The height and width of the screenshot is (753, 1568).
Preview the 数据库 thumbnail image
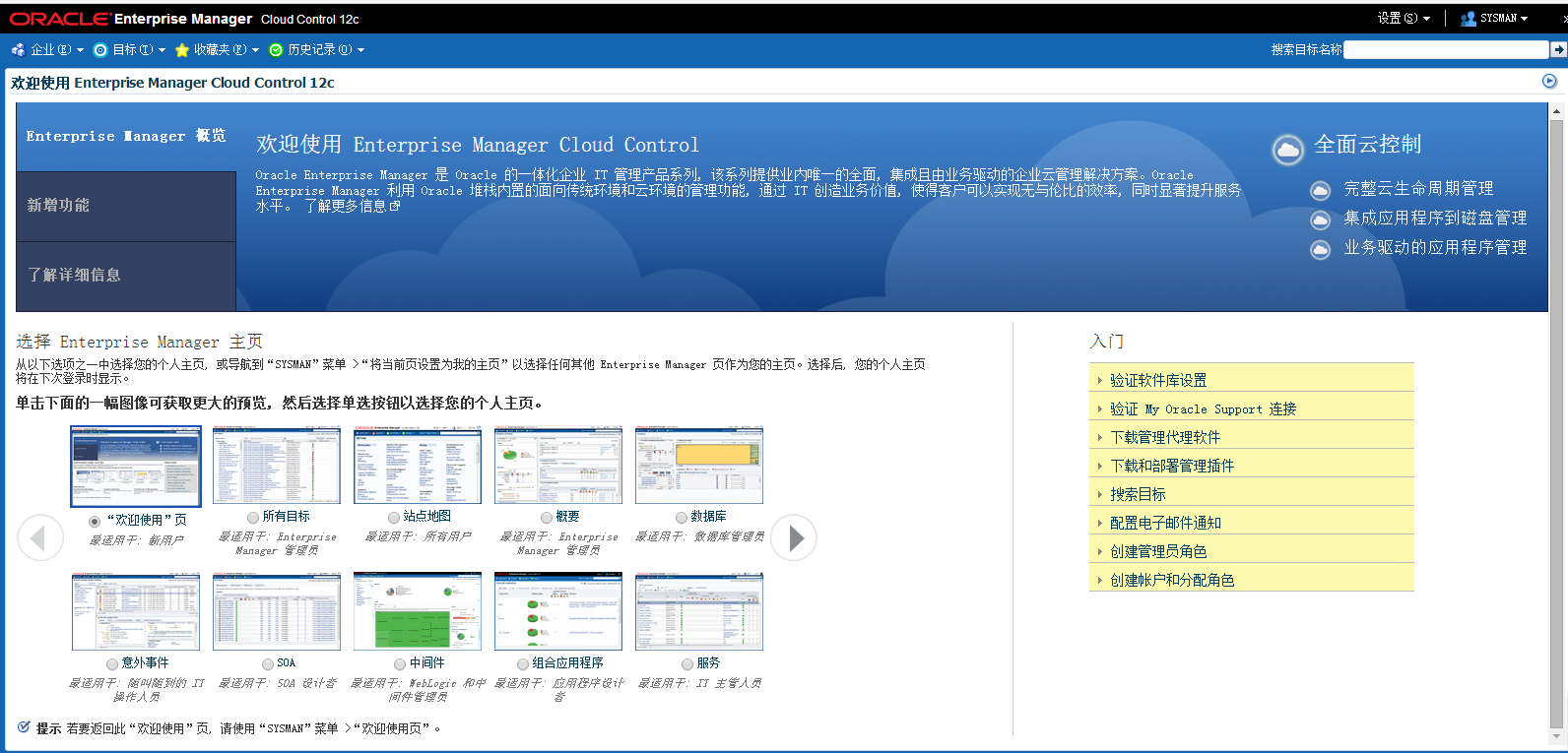tap(699, 466)
